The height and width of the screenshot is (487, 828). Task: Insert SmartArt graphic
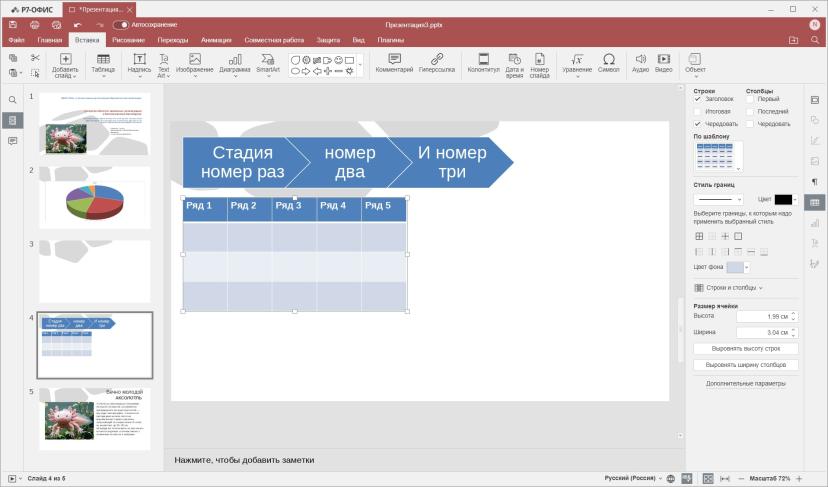268,65
